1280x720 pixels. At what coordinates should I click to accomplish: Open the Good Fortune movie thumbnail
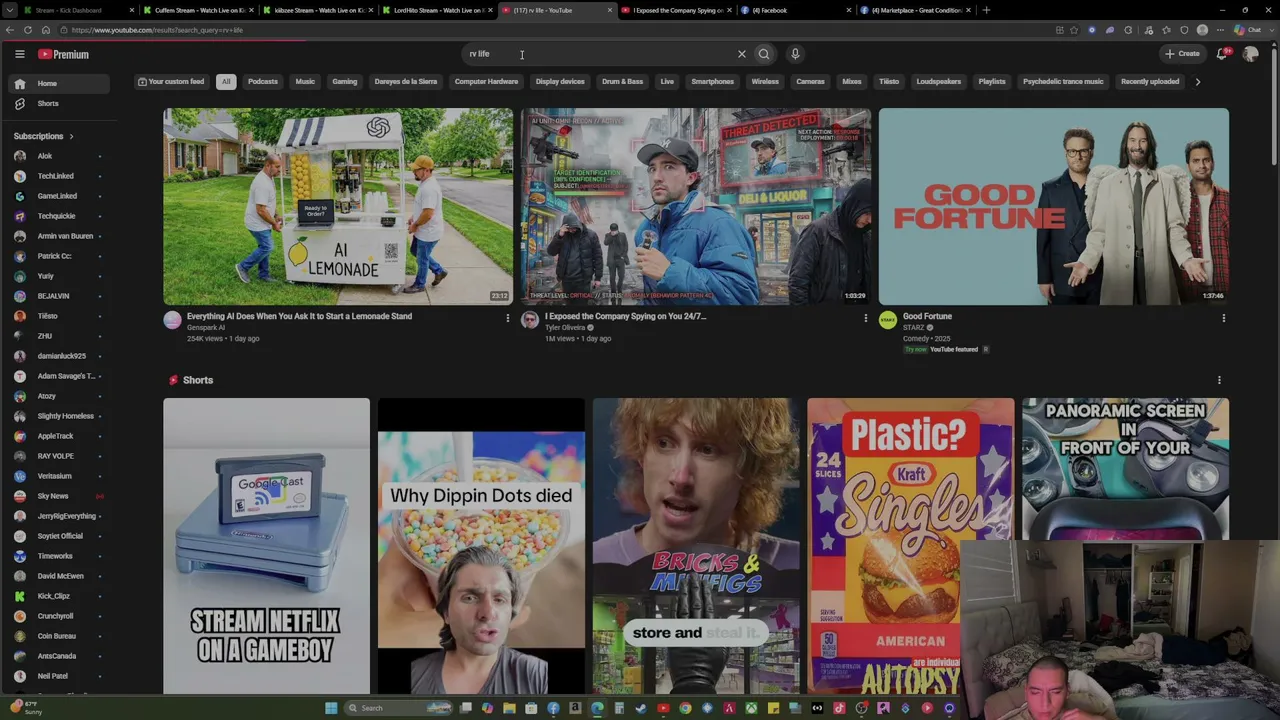click(1054, 206)
